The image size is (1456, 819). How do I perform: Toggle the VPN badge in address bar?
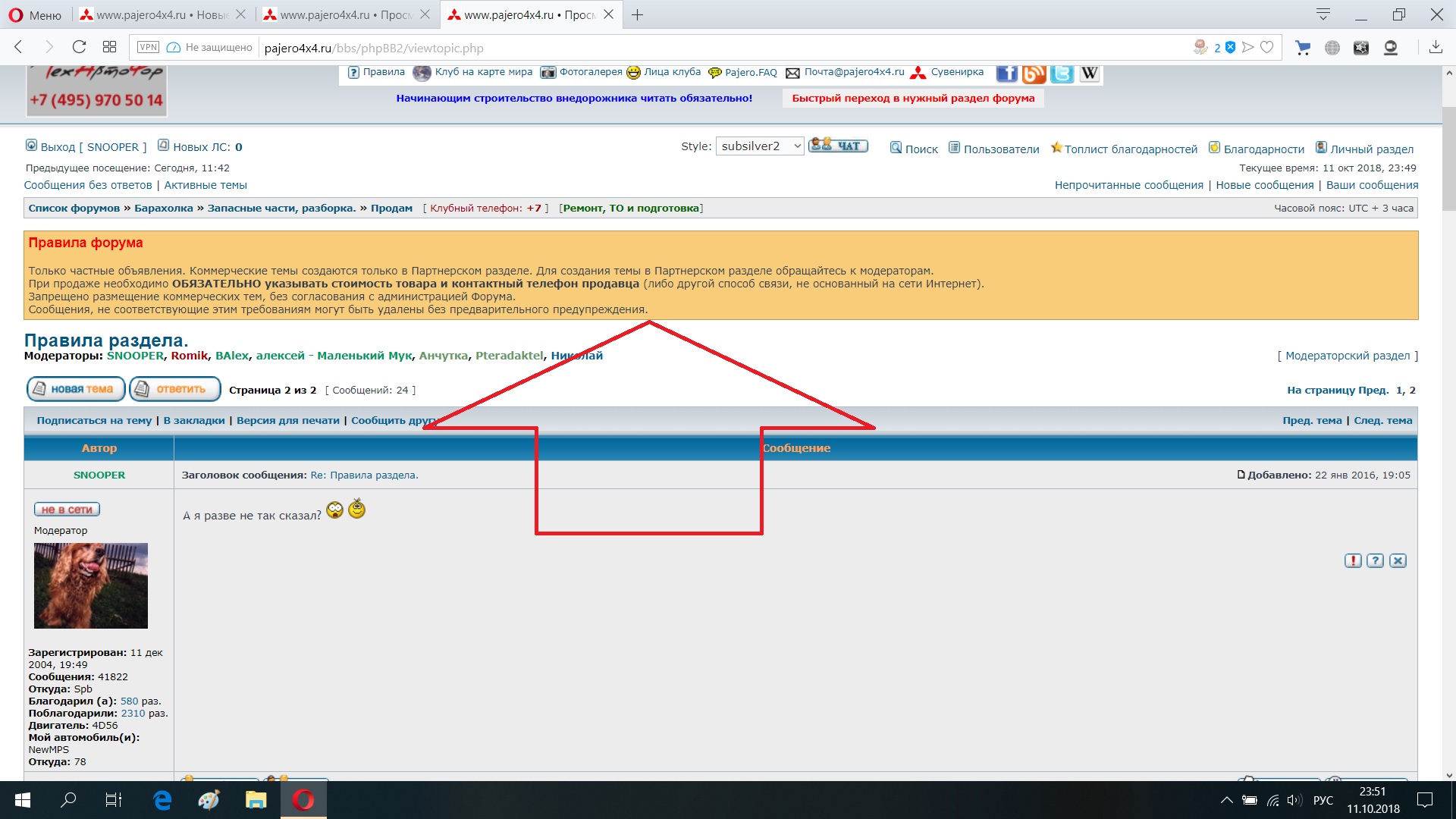coord(148,47)
